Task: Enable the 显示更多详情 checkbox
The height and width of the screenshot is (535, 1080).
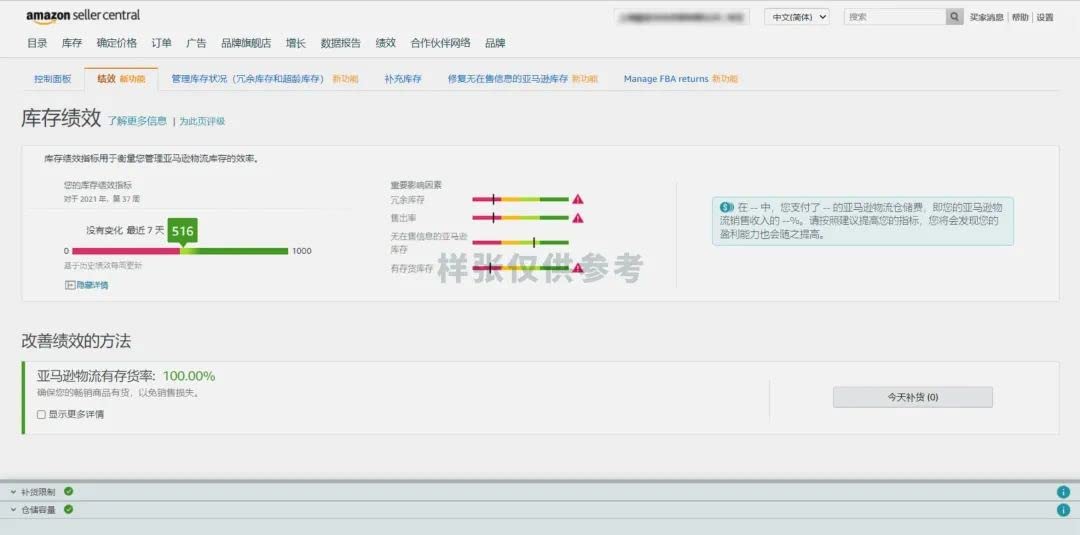Action: [41, 414]
